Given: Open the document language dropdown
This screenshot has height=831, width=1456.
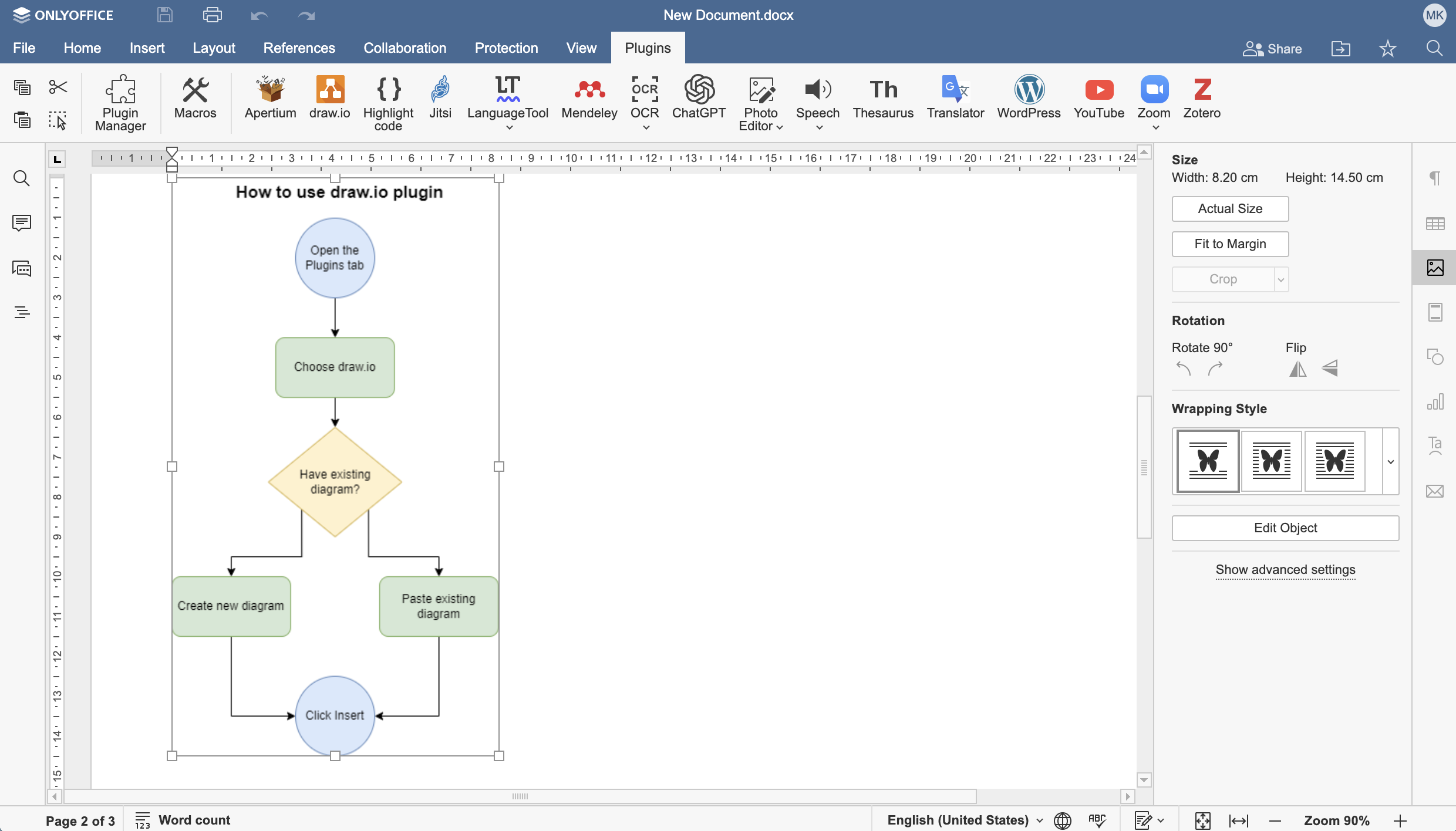Looking at the screenshot, I should coord(965,820).
